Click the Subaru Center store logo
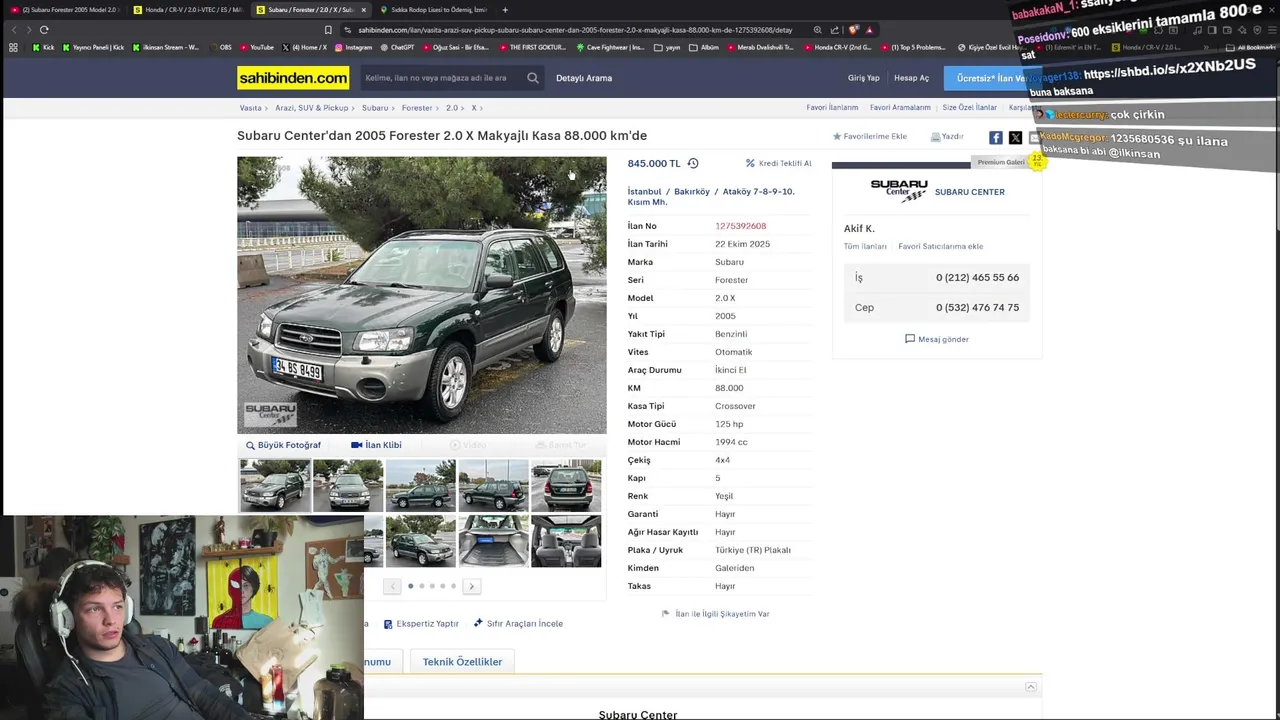 898,190
